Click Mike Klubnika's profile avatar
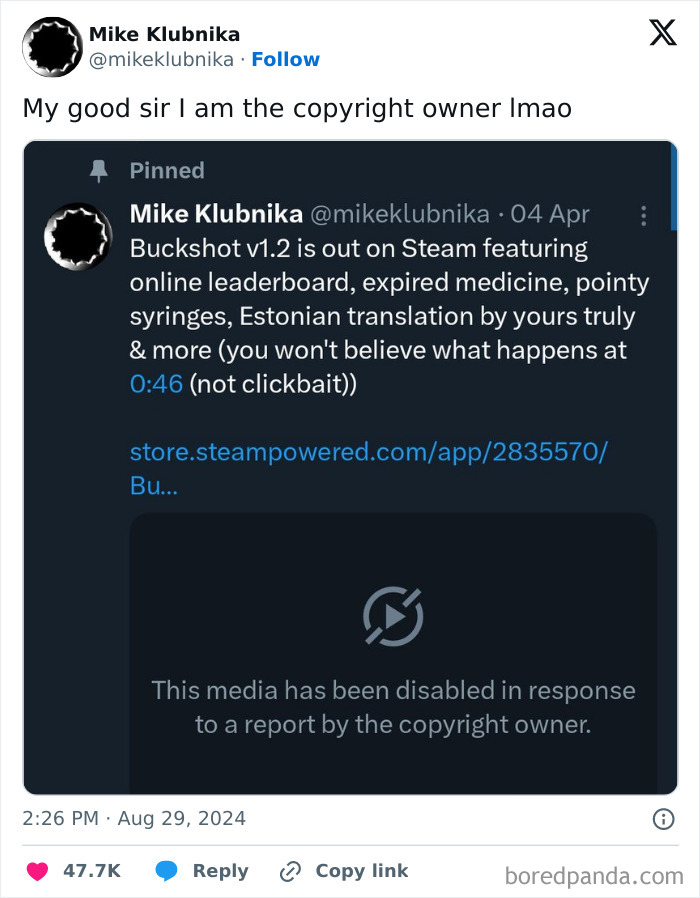This screenshot has width=700, height=898. click(x=52, y=46)
